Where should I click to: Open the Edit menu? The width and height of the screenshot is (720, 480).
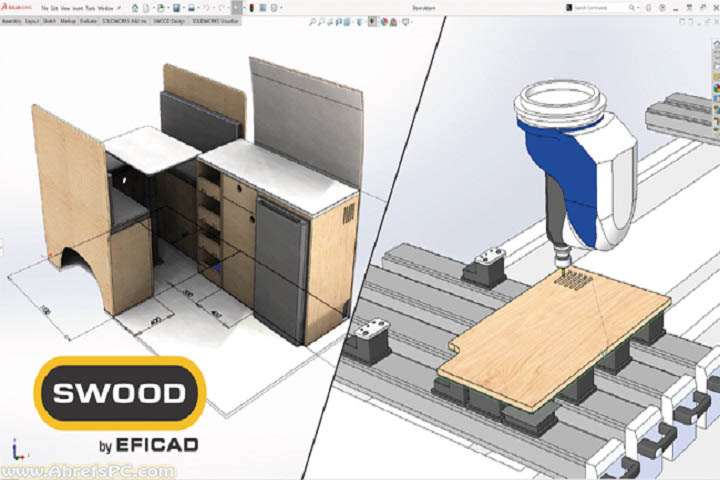click(x=54, y=8)
